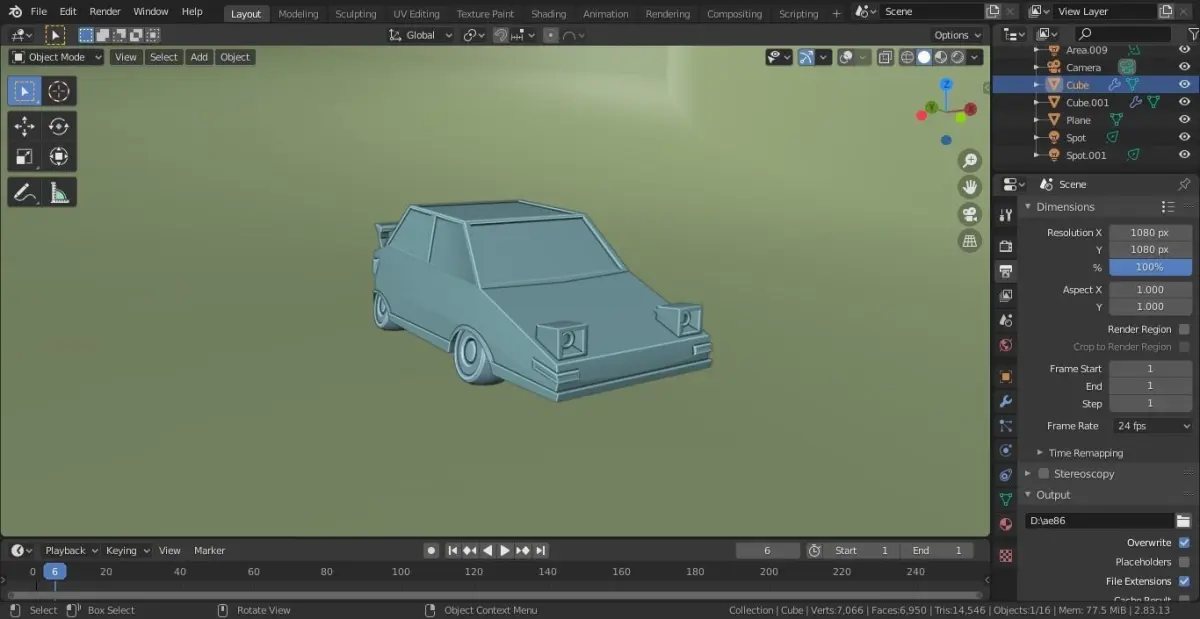Viewport: 1200px width, 619px height.
Task: Switch perspective/orthographic grid icon
Action: pos(969,241)
